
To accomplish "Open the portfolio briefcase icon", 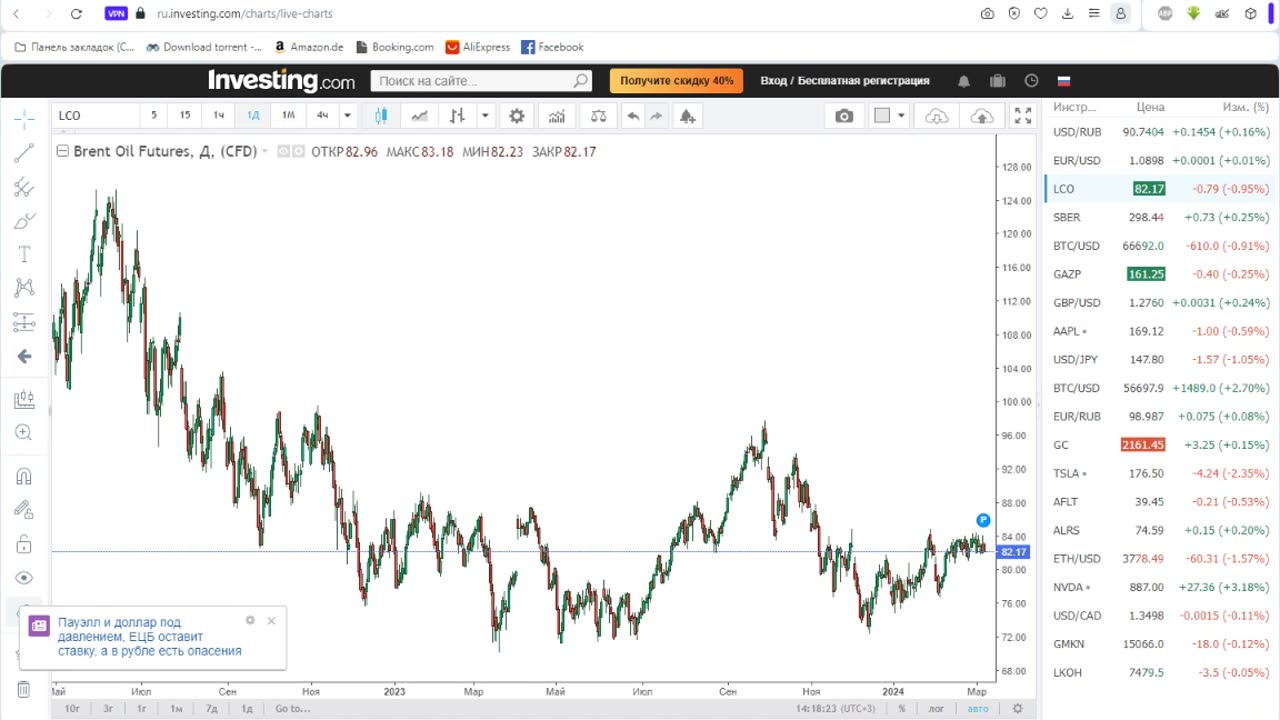I will [997, 81].
